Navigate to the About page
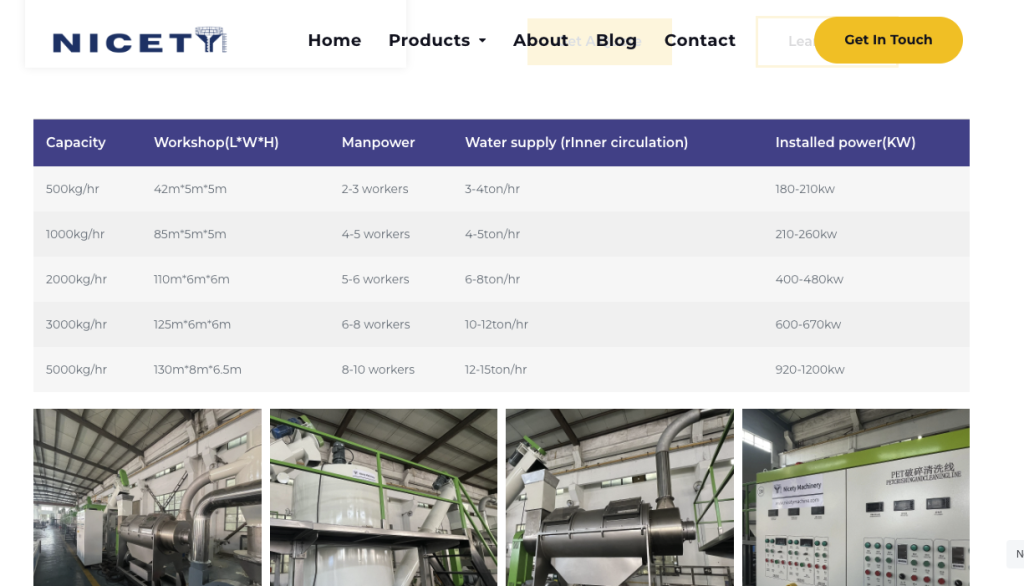Image resolution: width=1024 pixels, height=586 pixels. (x=540, y=40)
